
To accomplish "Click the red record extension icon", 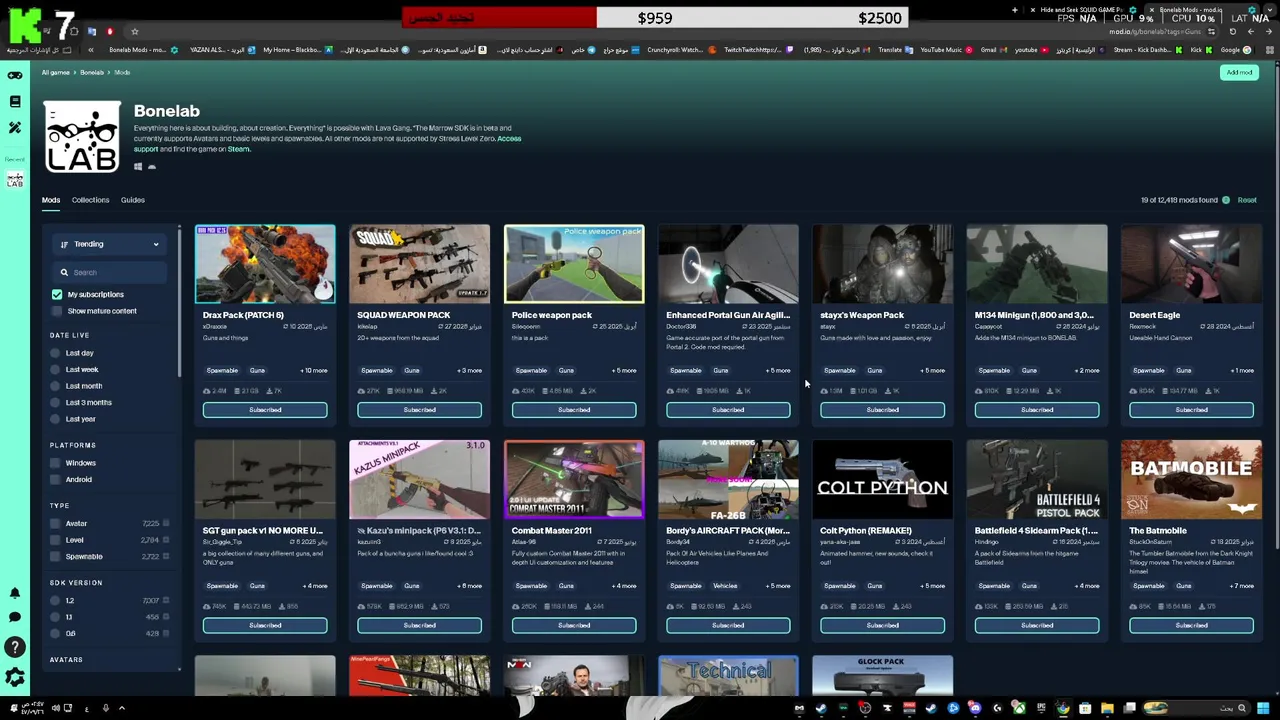I will coord(110,31).
